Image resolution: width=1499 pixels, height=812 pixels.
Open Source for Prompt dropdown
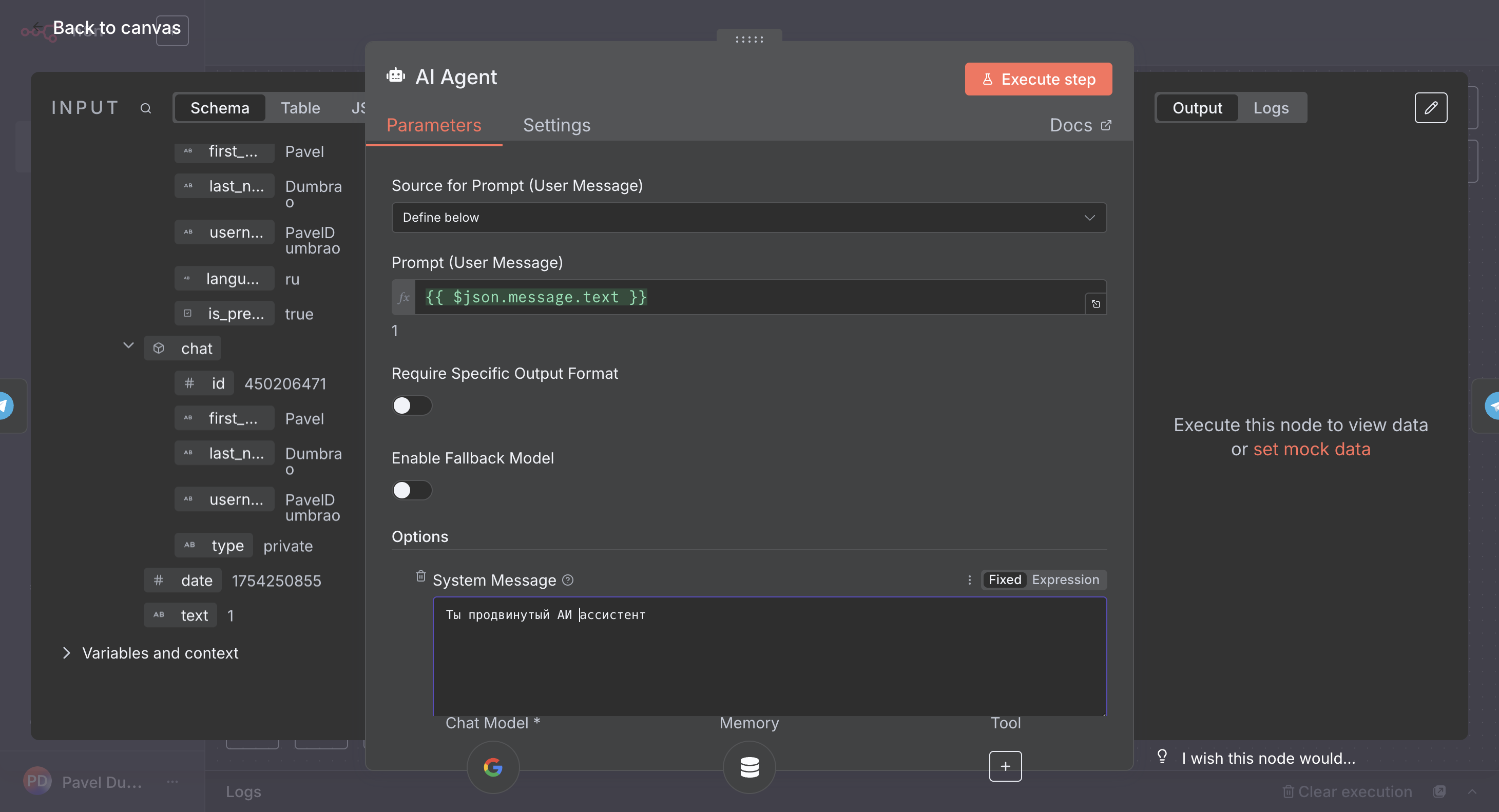[748, 218]
